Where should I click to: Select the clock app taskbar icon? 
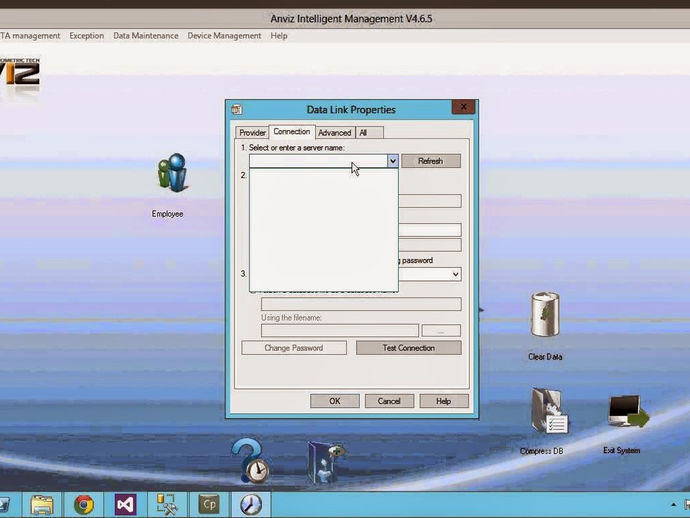coord(251,504)
